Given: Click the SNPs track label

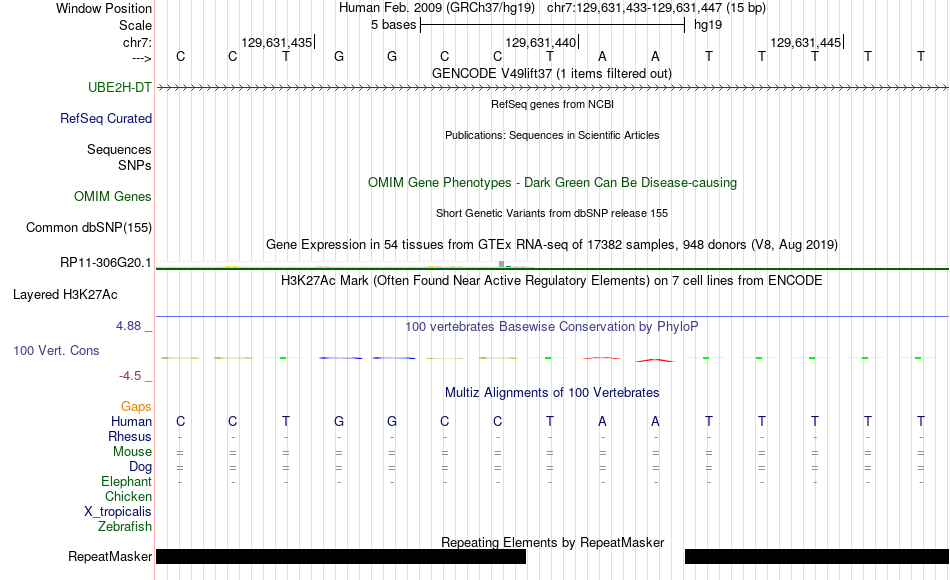Looking at the screenshot, I should pyautogui.click(x=135, y=165).
